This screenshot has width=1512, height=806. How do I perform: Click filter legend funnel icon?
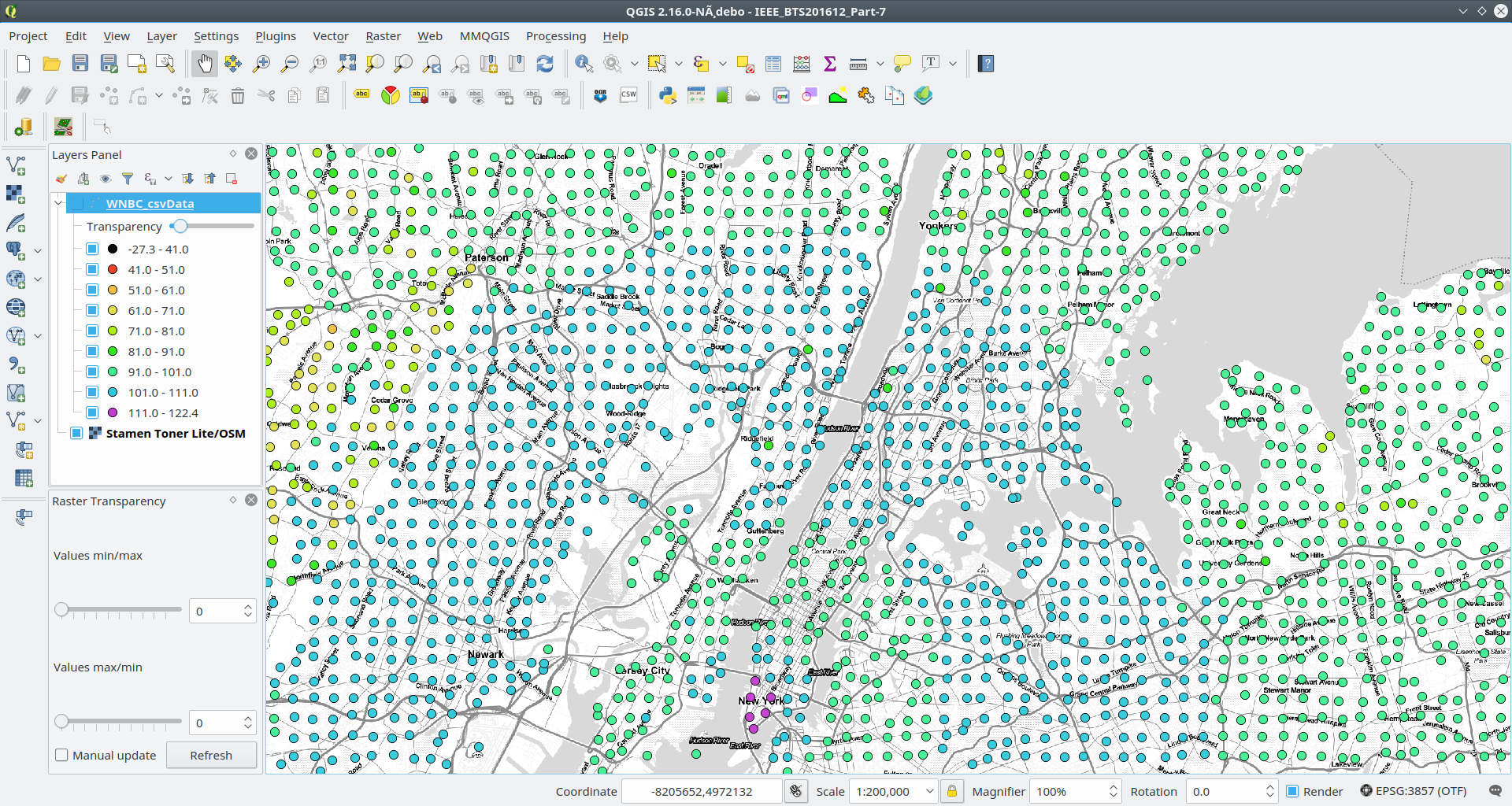[128, 179]
